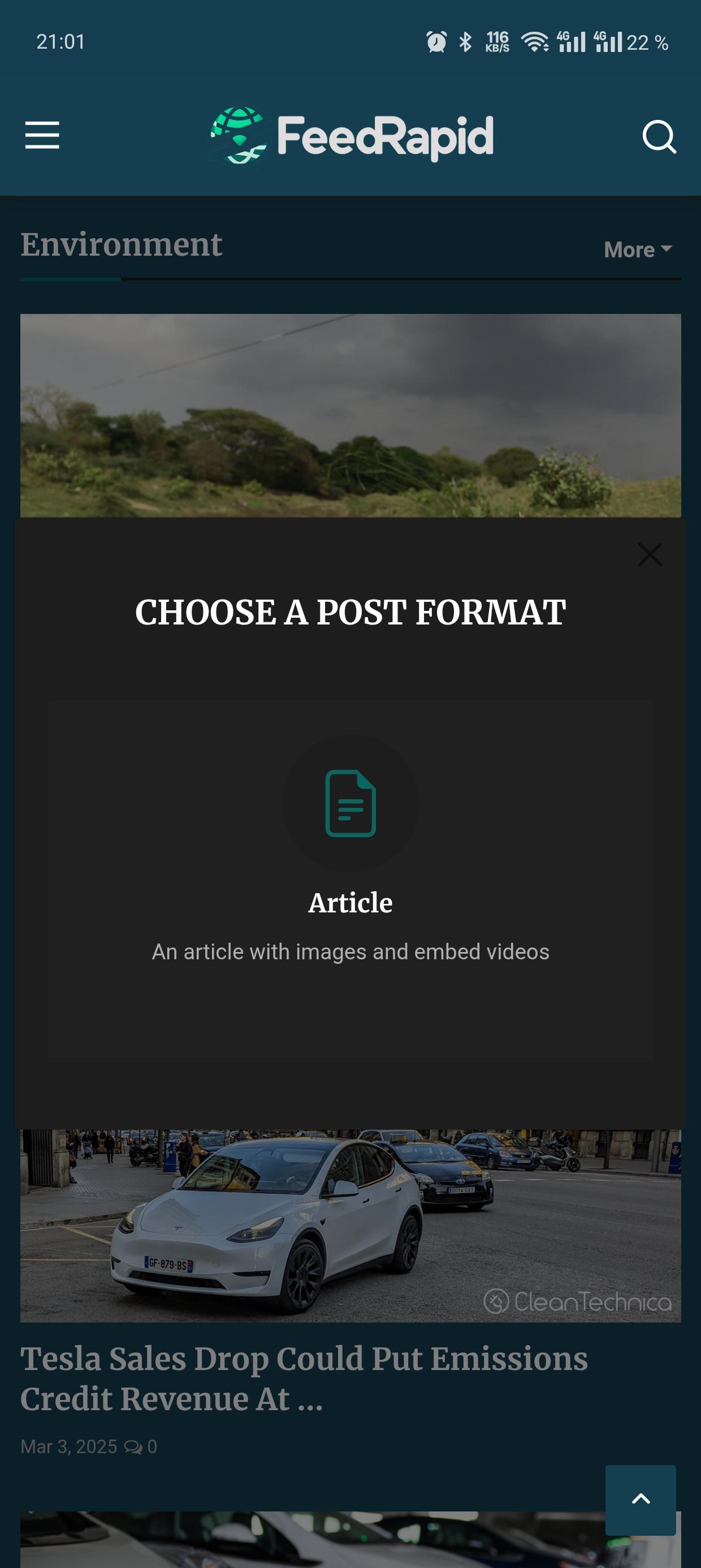Click the comments bubble icon
The image size is (701, 1568).
tap(133, 1447)
